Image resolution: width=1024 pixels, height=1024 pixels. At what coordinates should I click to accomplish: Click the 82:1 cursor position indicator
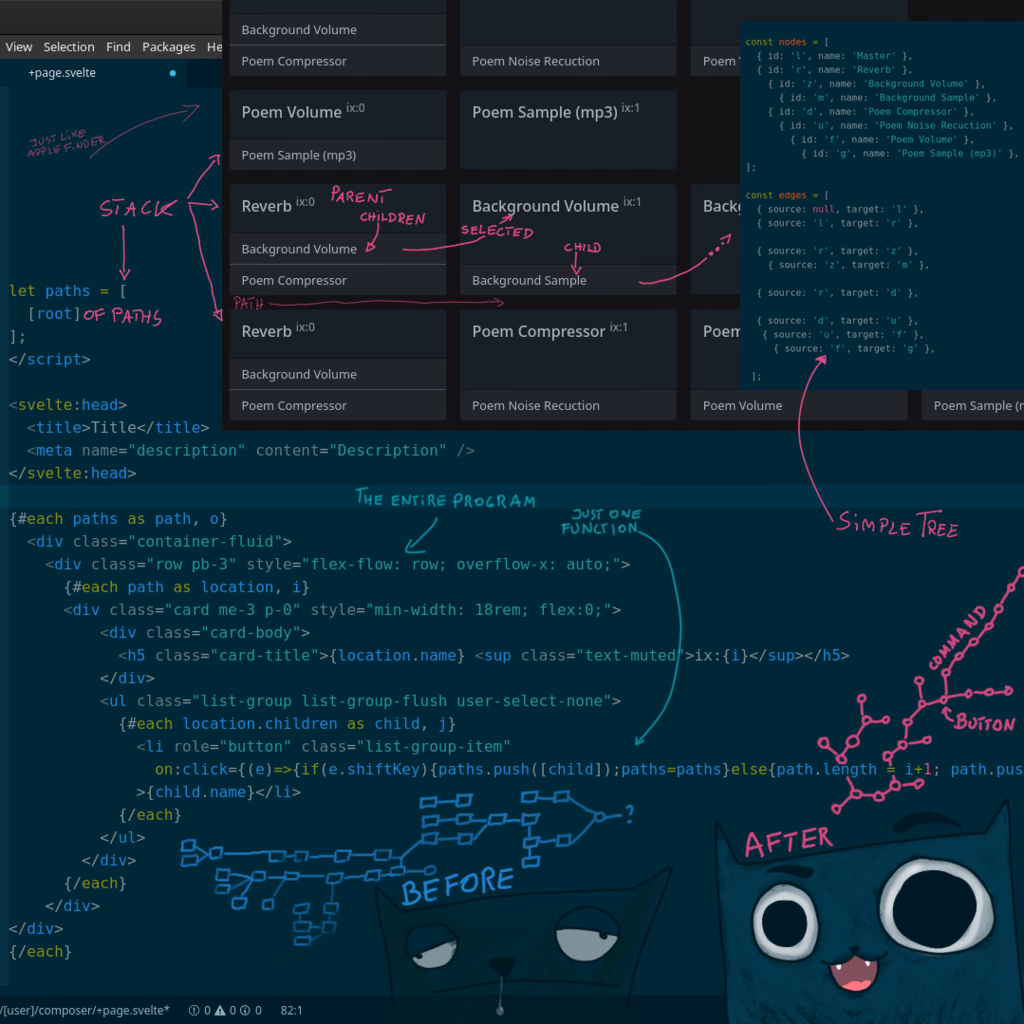click(290, 1010)
